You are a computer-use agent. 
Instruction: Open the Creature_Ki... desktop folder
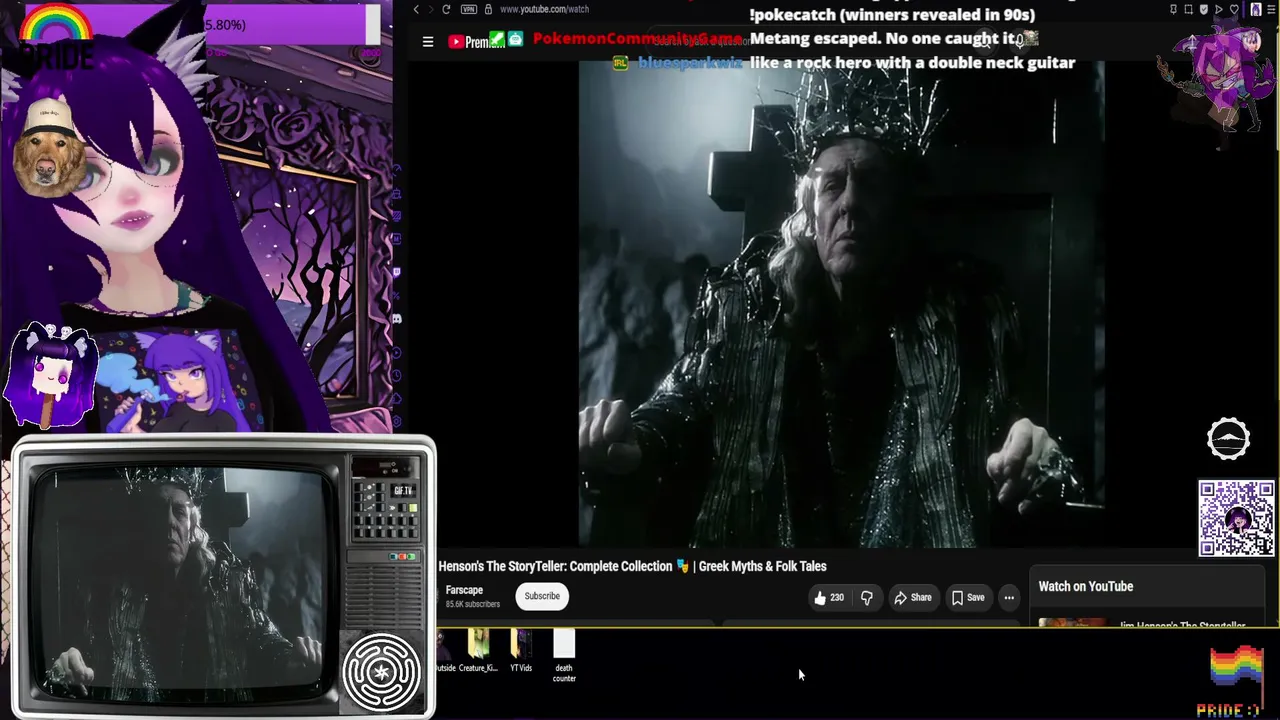478,651
